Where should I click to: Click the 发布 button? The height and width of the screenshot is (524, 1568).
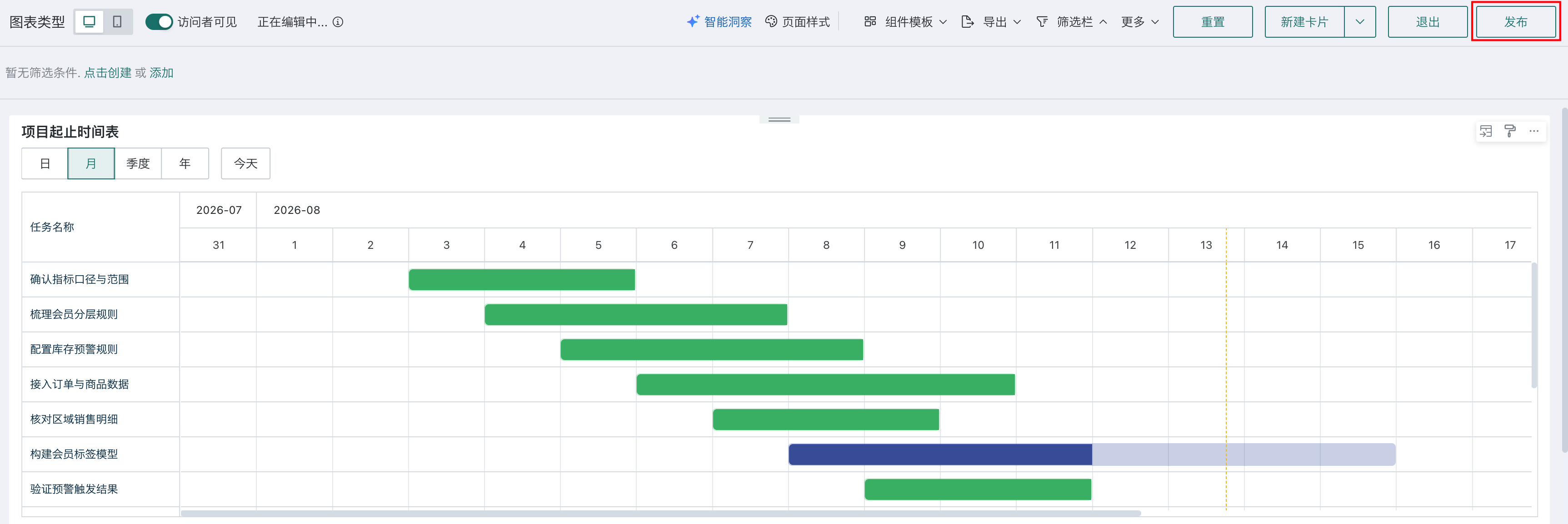1516,22
